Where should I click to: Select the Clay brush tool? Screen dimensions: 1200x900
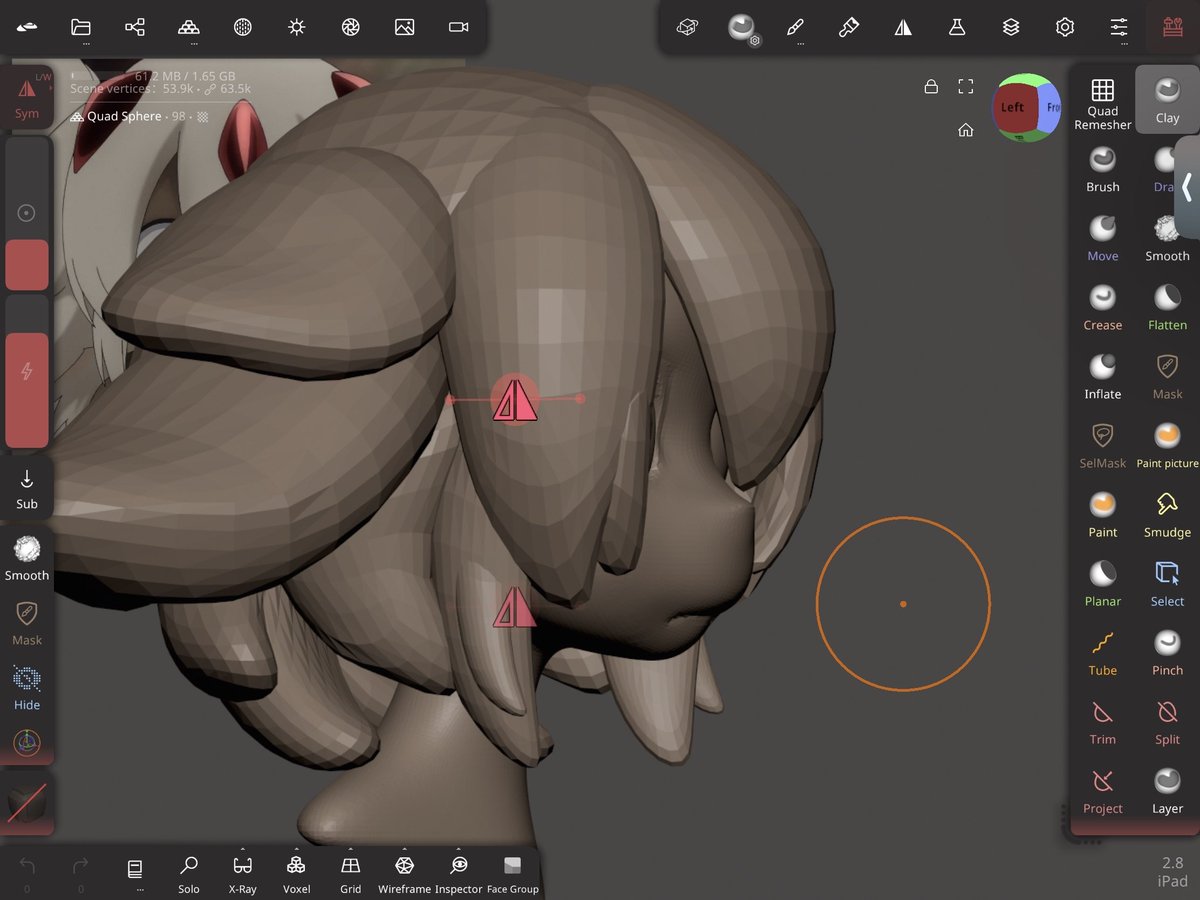[1167, 100]
